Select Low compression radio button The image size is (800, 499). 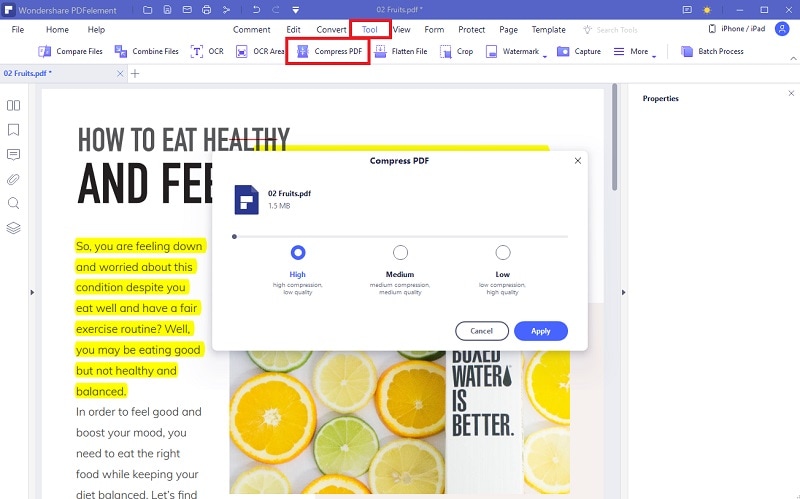pos(503,253)
